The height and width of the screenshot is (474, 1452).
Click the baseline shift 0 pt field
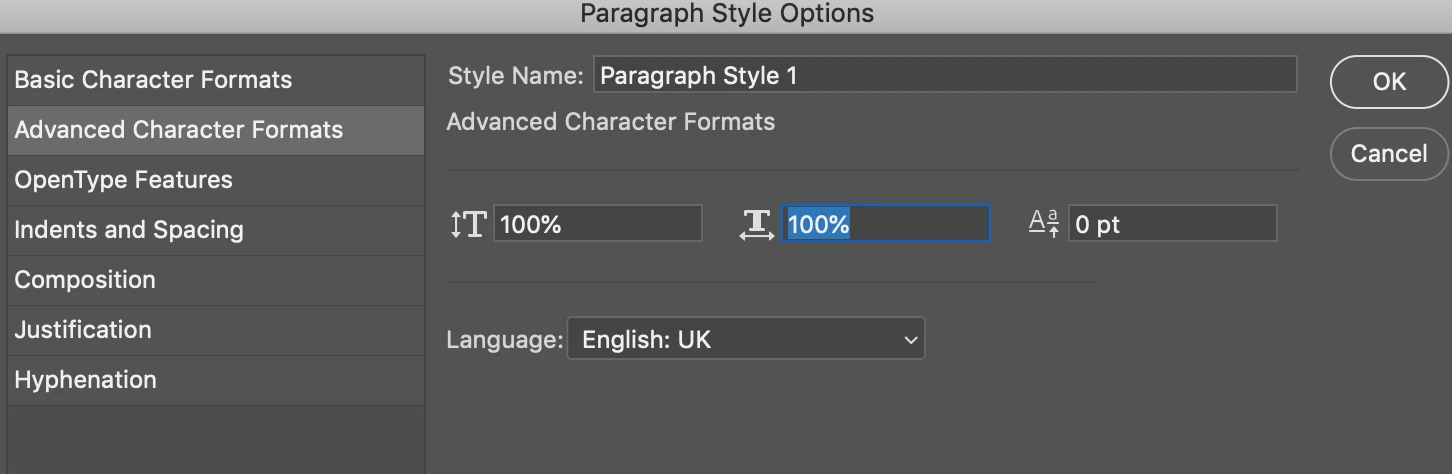[x=1172, y=224]
